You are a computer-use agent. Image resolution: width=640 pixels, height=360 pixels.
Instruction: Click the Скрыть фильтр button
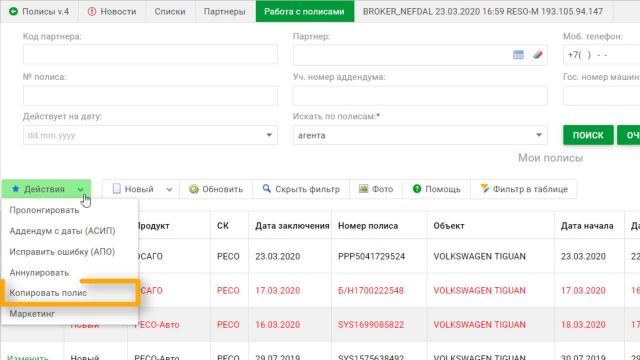(x=301, y=189)
